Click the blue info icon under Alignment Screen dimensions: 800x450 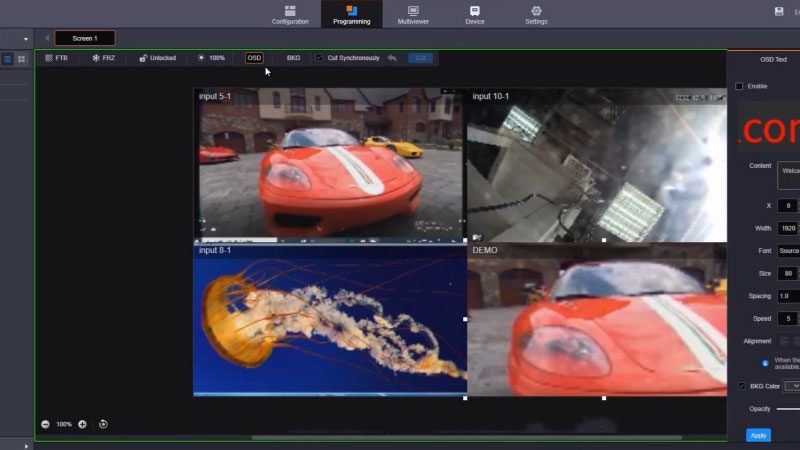[x=765, y=363]
